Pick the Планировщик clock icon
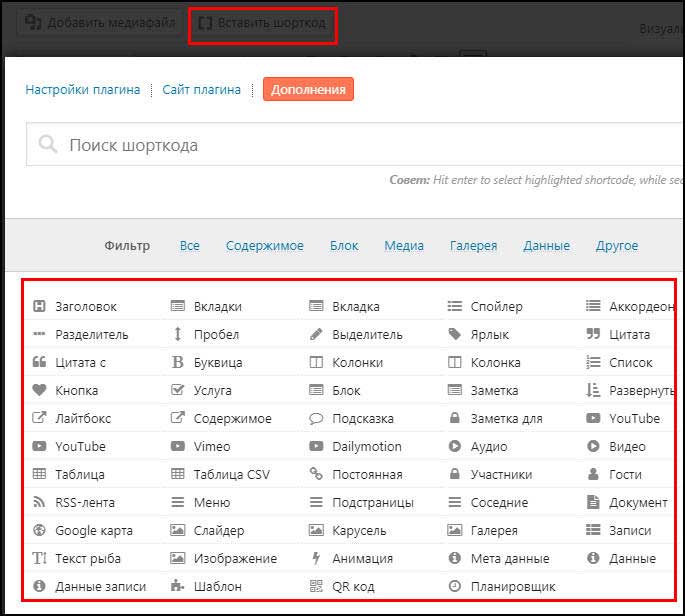 pyautogui.click(x=454, y=586)
